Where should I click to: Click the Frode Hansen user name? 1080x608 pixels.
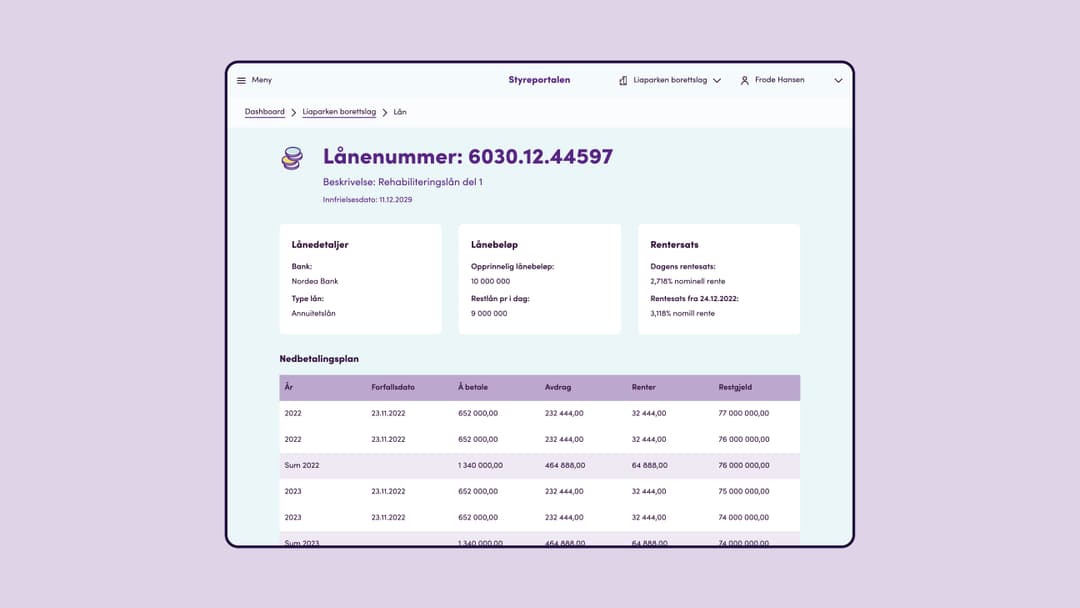779,80
